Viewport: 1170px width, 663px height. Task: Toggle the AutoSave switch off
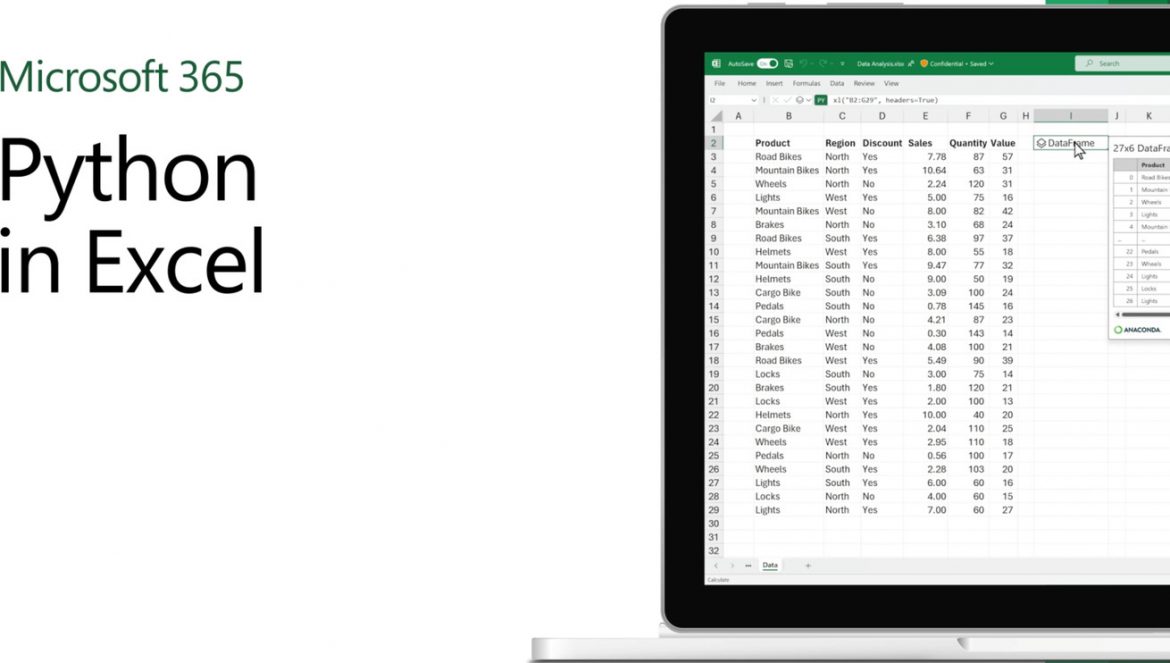[x=767, y=63]
